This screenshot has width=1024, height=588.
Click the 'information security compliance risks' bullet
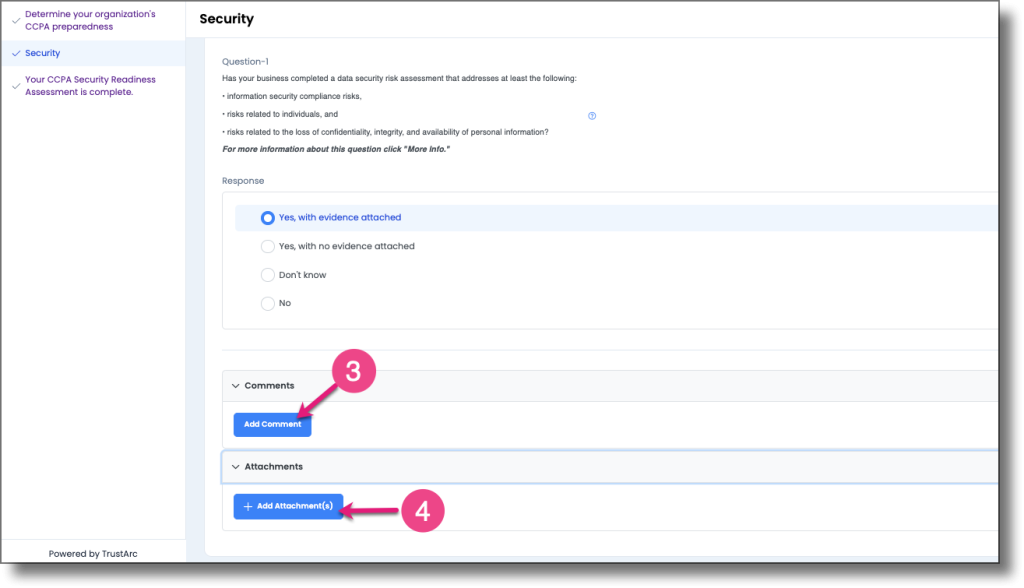291,96
